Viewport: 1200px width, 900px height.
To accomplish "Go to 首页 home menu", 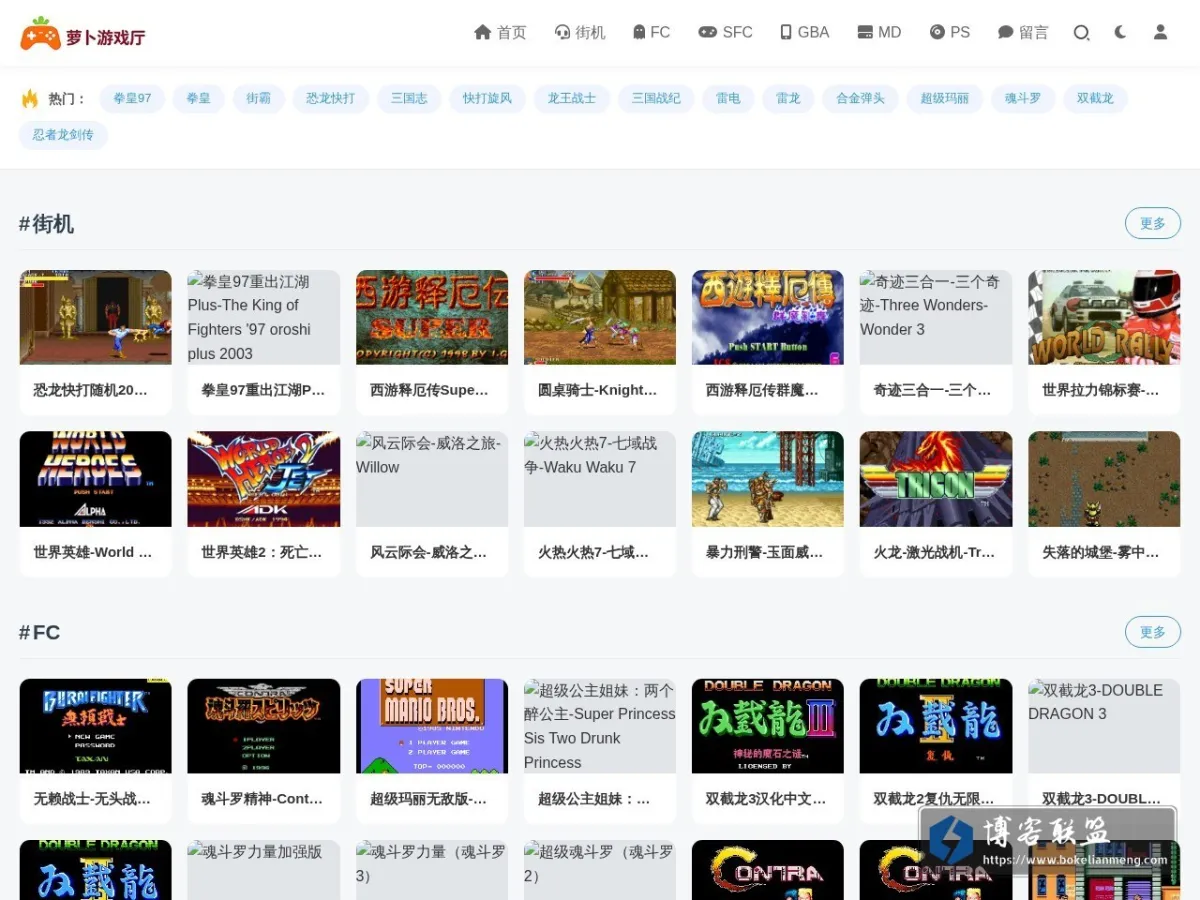I will (x=500, y=32).
